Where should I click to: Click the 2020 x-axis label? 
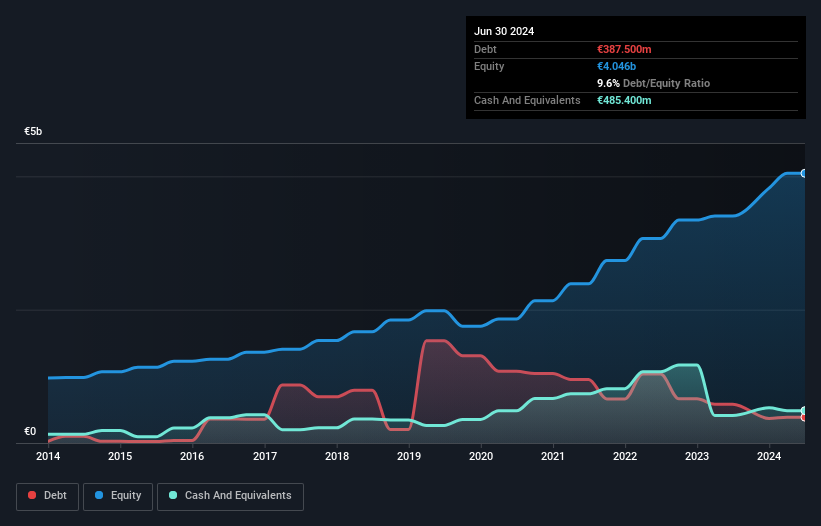(x=481, y=456)
